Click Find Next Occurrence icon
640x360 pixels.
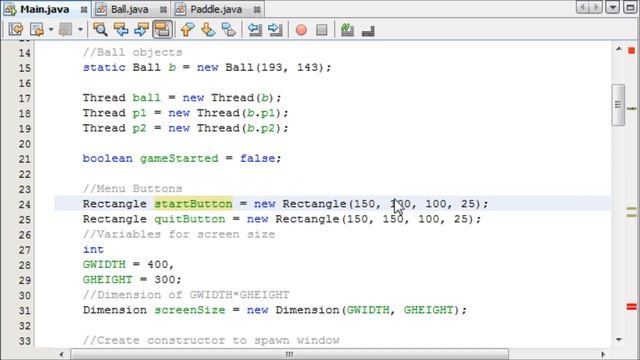pos(141,29)
